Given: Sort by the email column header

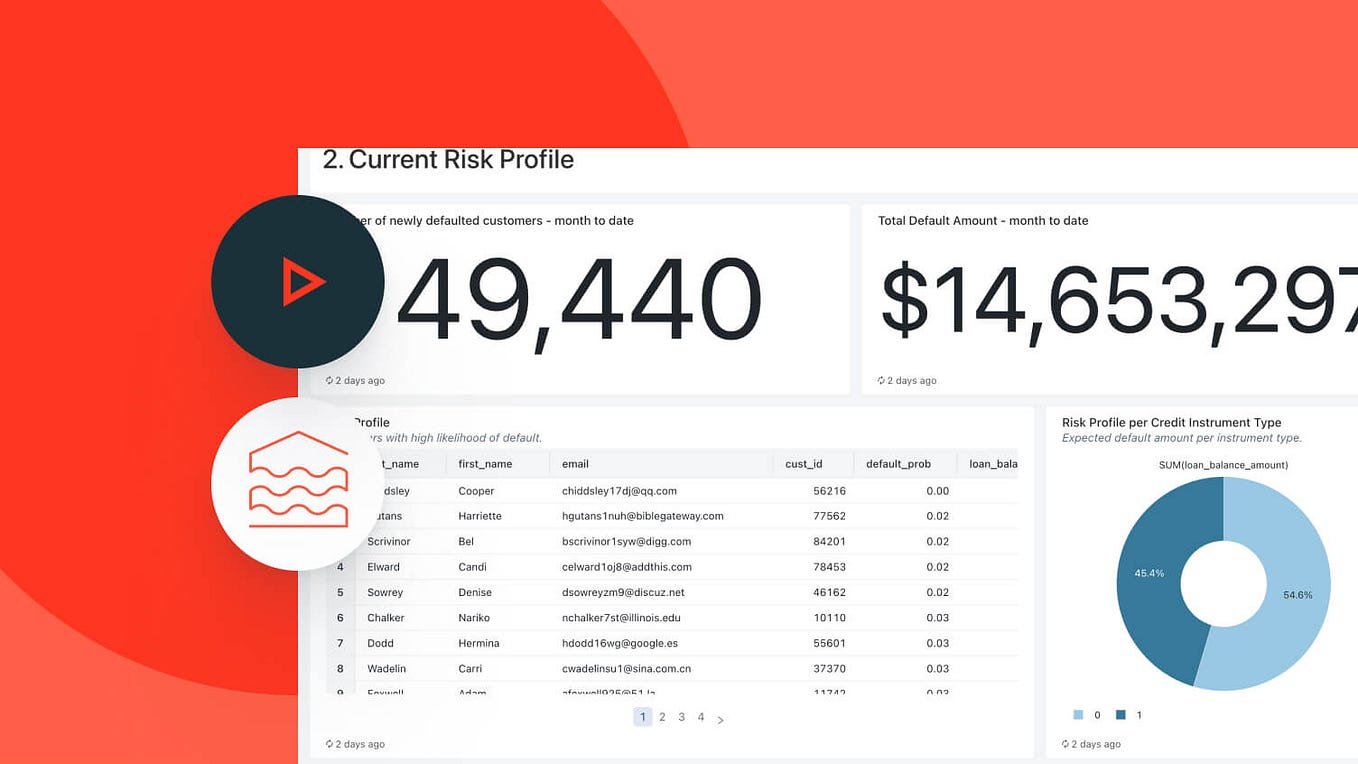Looking at the screenshot, I should pyautogui.click(x=575, y=464).
